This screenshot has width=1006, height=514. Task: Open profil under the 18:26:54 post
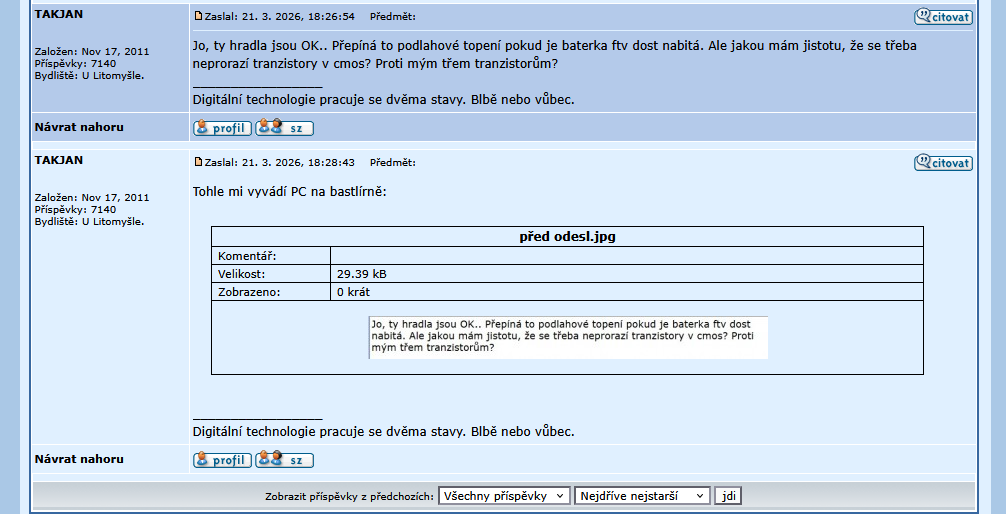click(x=222, y=128)
